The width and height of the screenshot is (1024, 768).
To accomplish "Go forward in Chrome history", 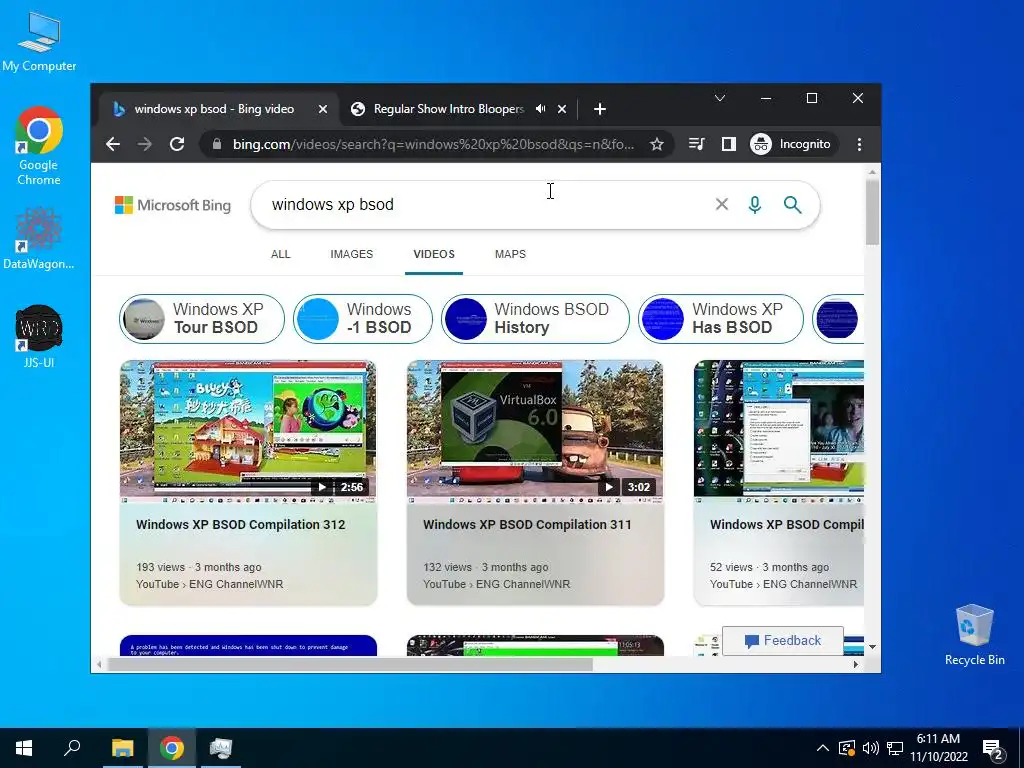I will point(145,144).
